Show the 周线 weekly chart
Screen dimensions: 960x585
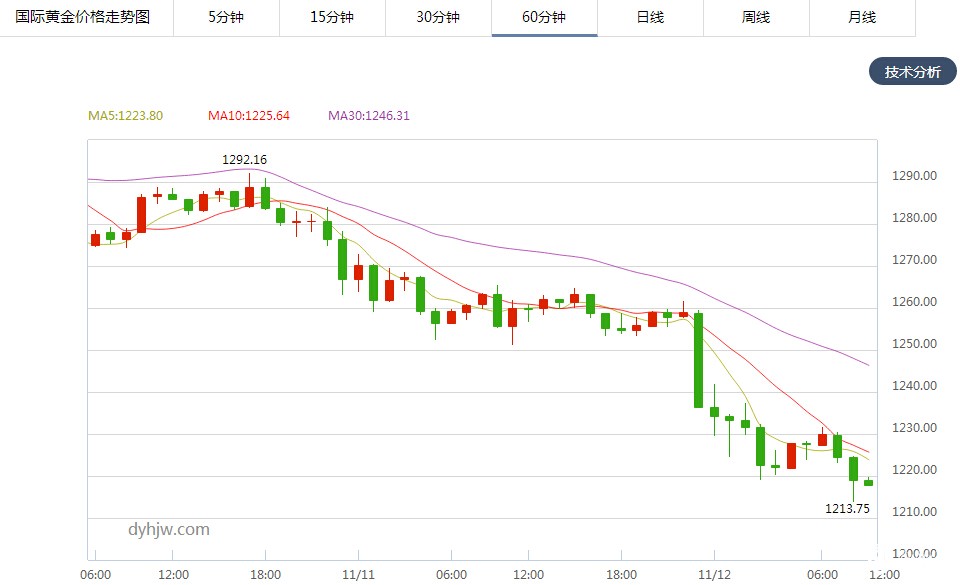tap(756, 17)
